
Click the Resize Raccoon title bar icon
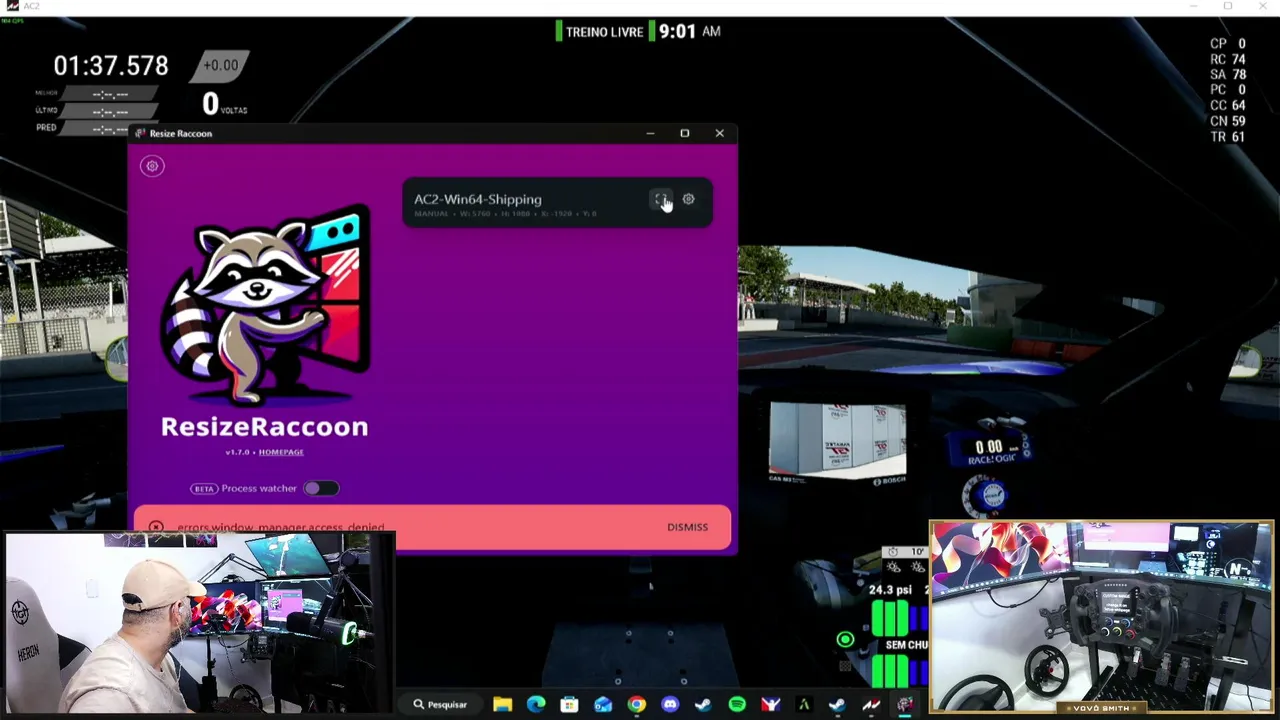(x=140, y=133)
